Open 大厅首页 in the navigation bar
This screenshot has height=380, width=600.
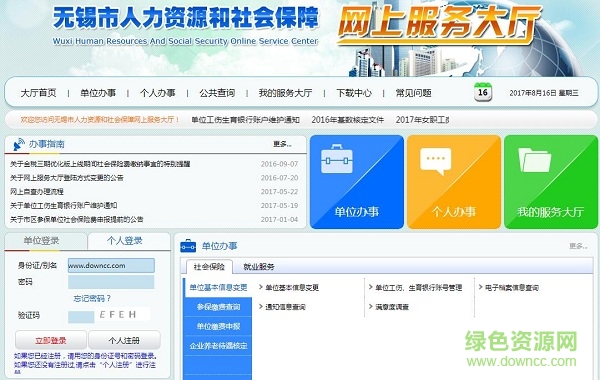point(38,93)
